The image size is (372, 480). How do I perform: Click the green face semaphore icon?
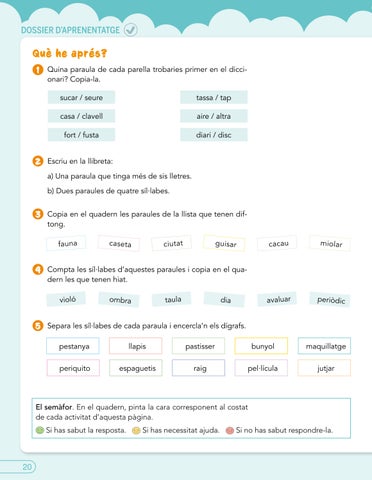coord(40,430)
